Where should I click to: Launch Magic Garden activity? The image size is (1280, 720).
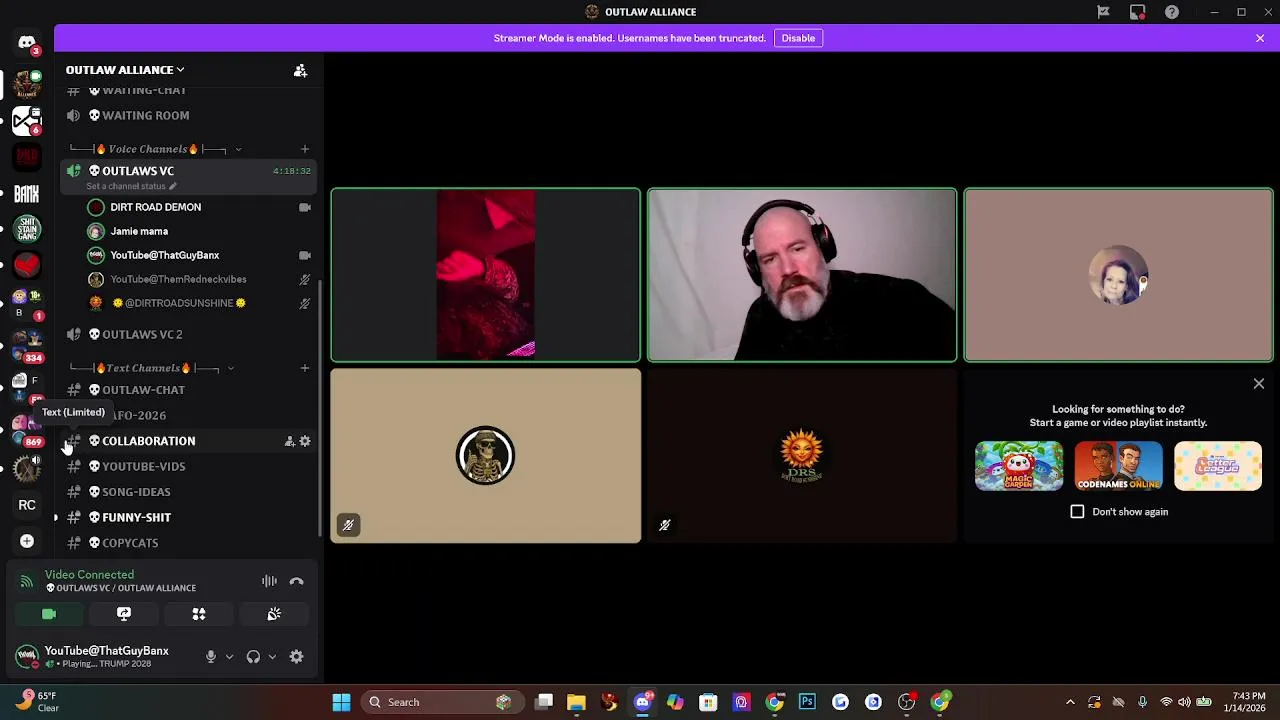point(1019,466)
